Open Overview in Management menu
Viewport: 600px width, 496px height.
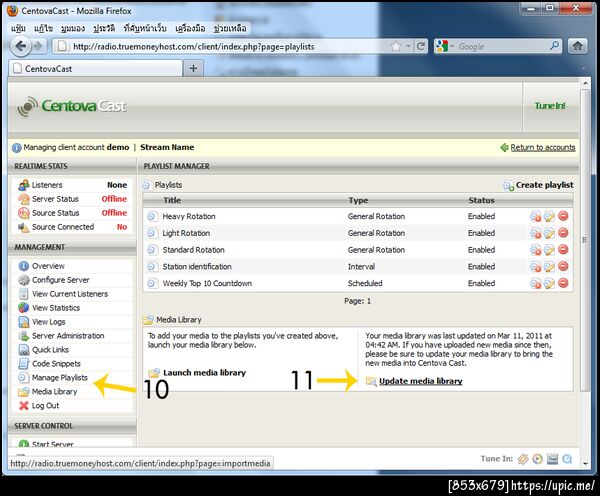(48, 266)
